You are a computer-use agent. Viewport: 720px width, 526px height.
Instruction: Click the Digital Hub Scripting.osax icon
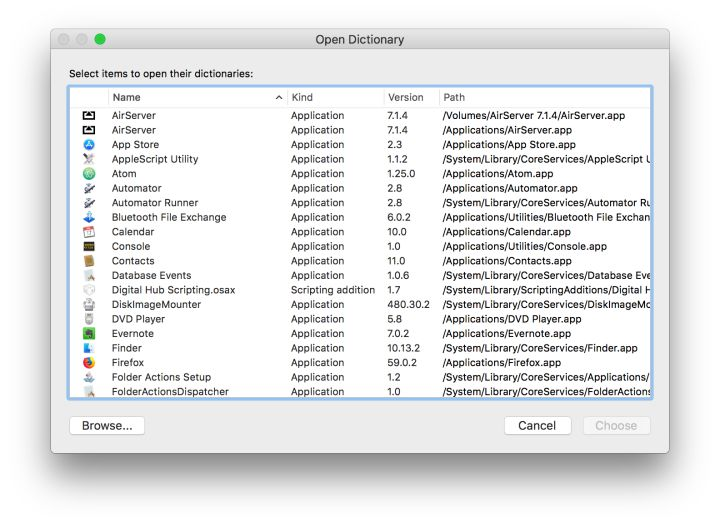tap(89, 290)
